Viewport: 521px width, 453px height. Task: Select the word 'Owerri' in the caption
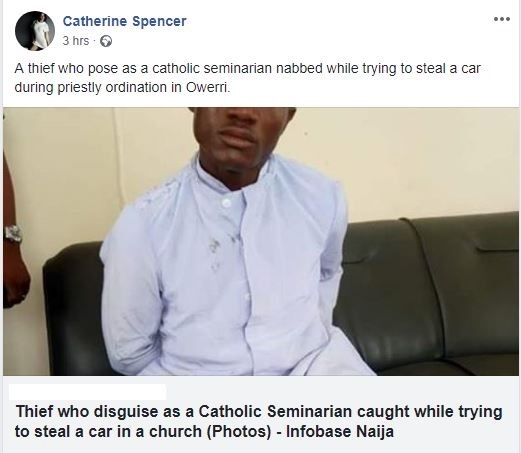(208, 88)
